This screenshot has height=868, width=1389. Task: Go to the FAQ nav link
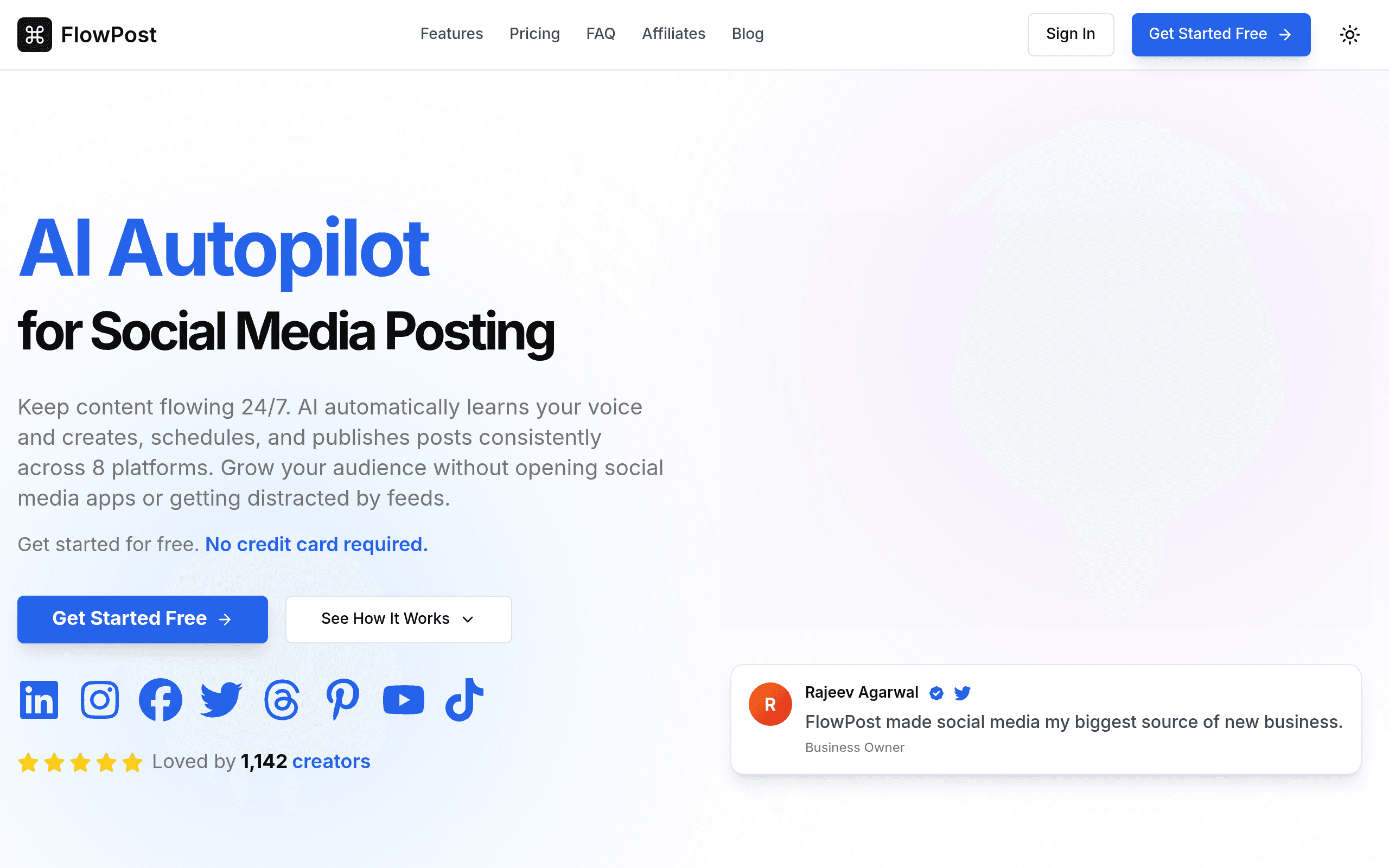coord(601,34)
